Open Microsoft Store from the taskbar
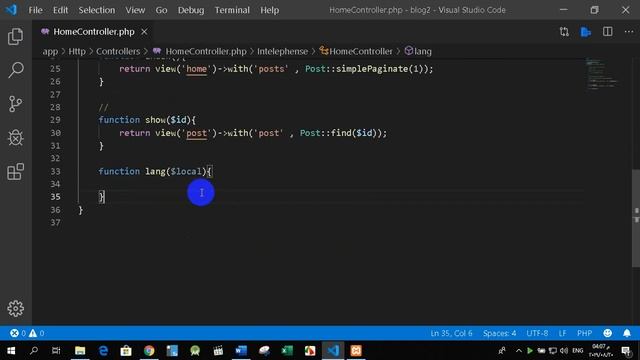This screenshot has height=360, width=640. [126, 351]
